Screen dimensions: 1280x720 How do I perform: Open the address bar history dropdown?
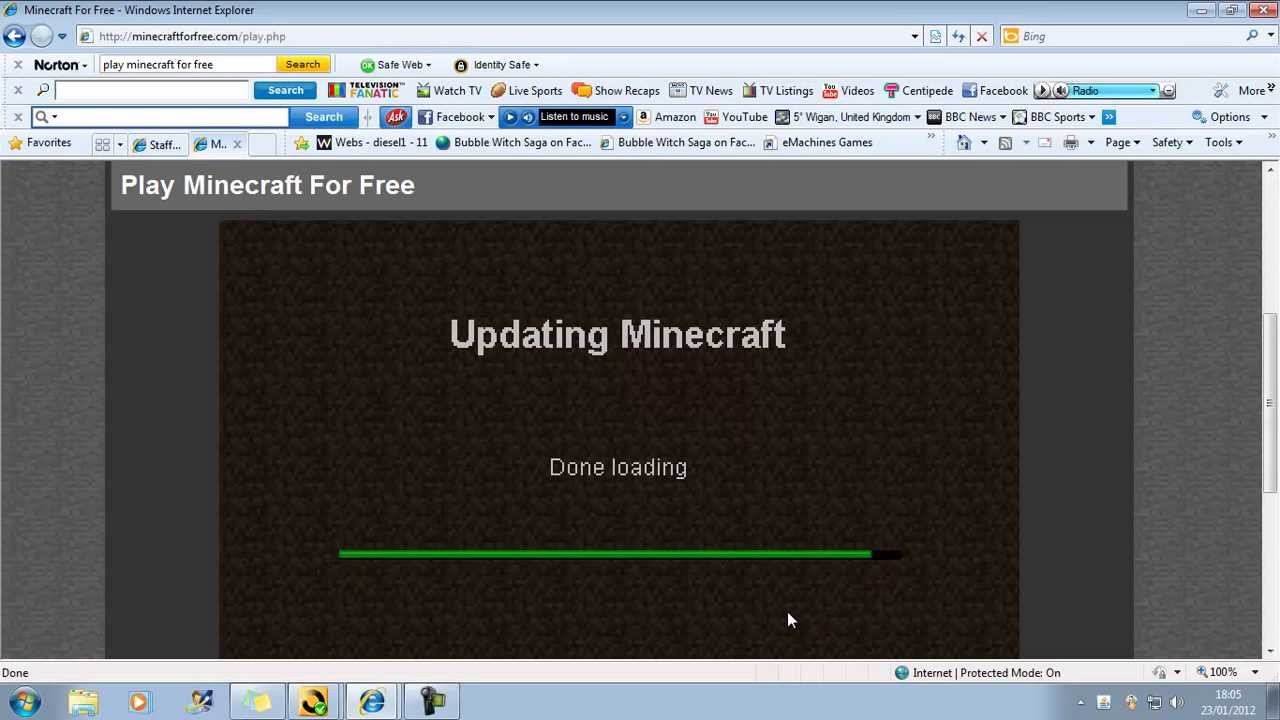(x=914, y=36)
